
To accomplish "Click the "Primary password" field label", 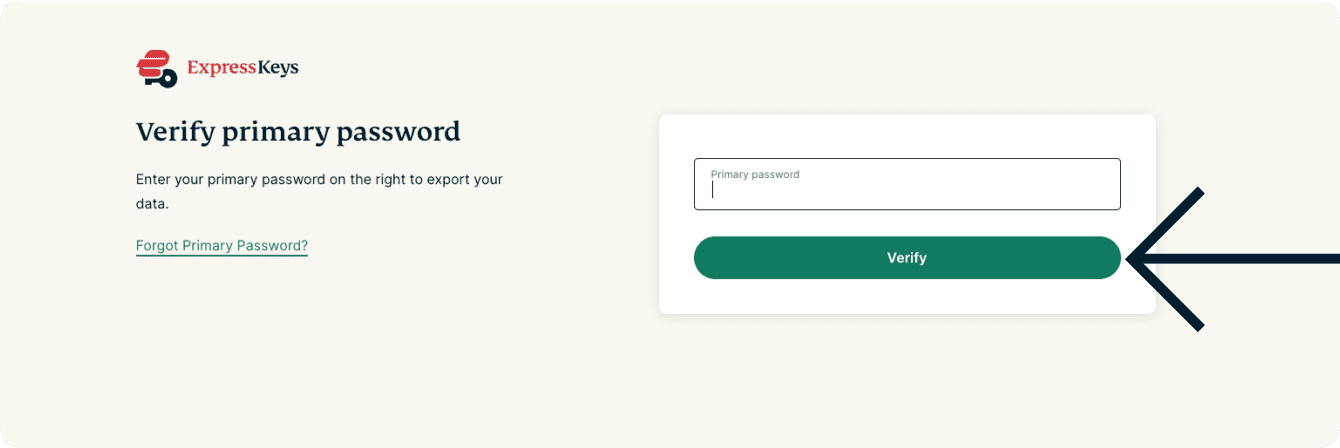I will (x=755, y=174).
